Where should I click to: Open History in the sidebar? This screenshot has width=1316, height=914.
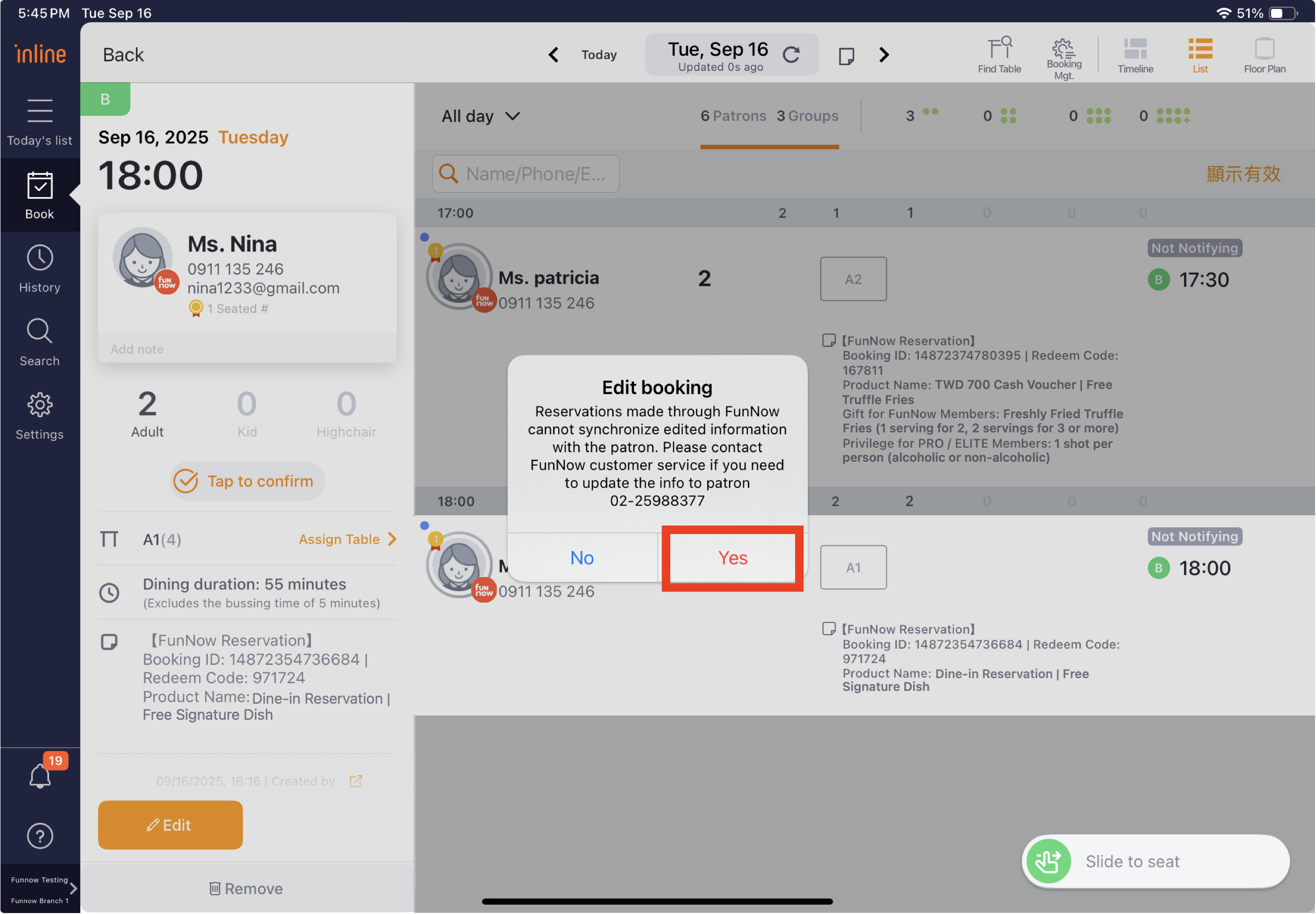click(x=40, y=269)
